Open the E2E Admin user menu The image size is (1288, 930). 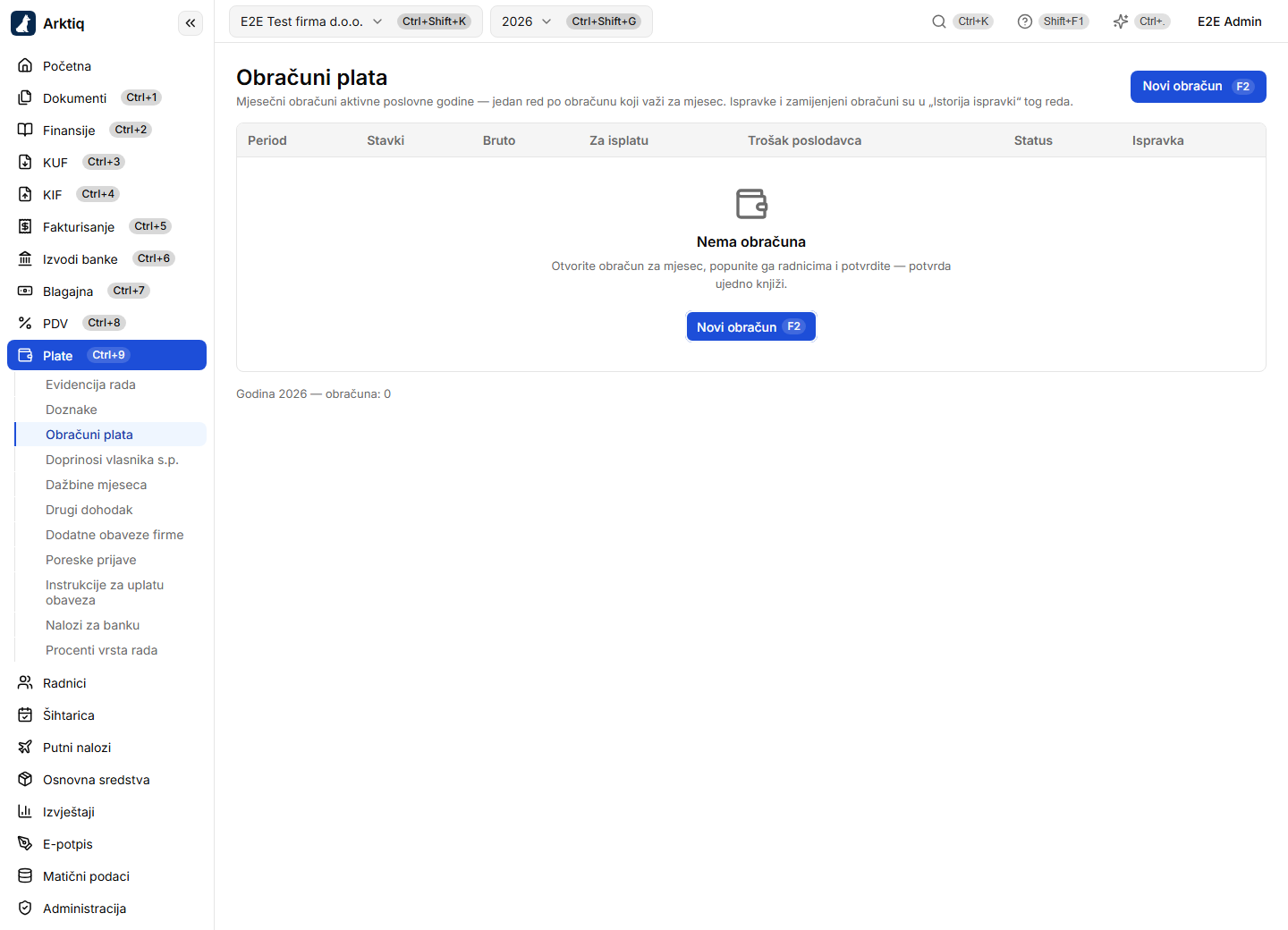1230,21
